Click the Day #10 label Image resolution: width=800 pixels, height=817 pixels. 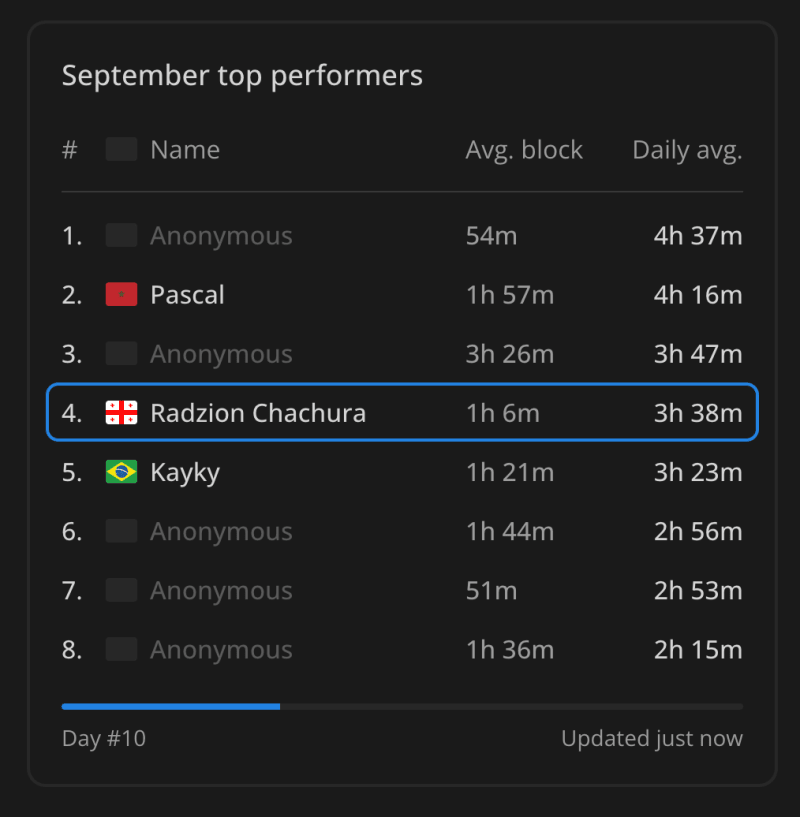coord(104,738)
